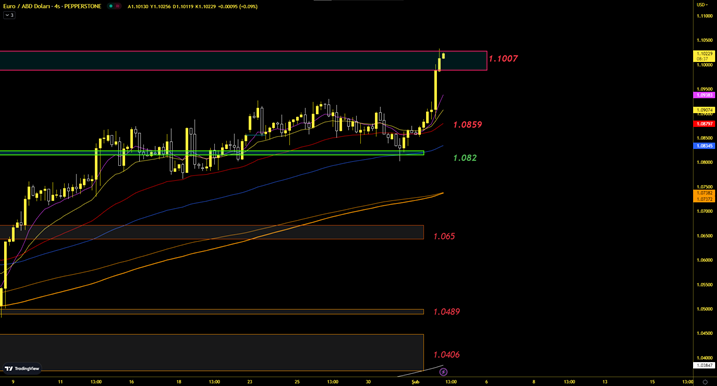Select the 1.065 support zone label
Image resolution: width=717 pixels, height=386 pixels.
pos(444,236)
